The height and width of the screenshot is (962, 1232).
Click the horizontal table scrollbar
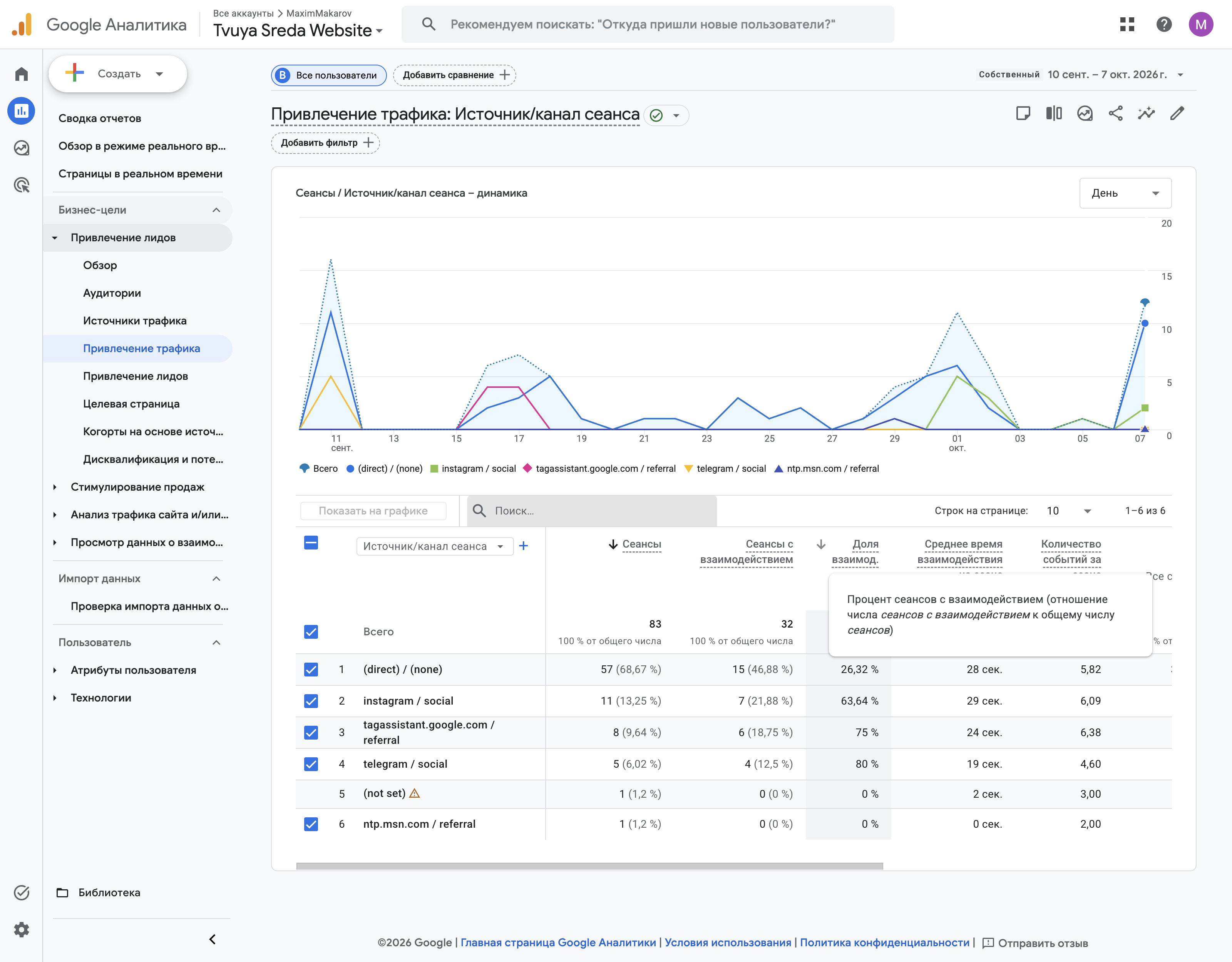coord(589,866)
